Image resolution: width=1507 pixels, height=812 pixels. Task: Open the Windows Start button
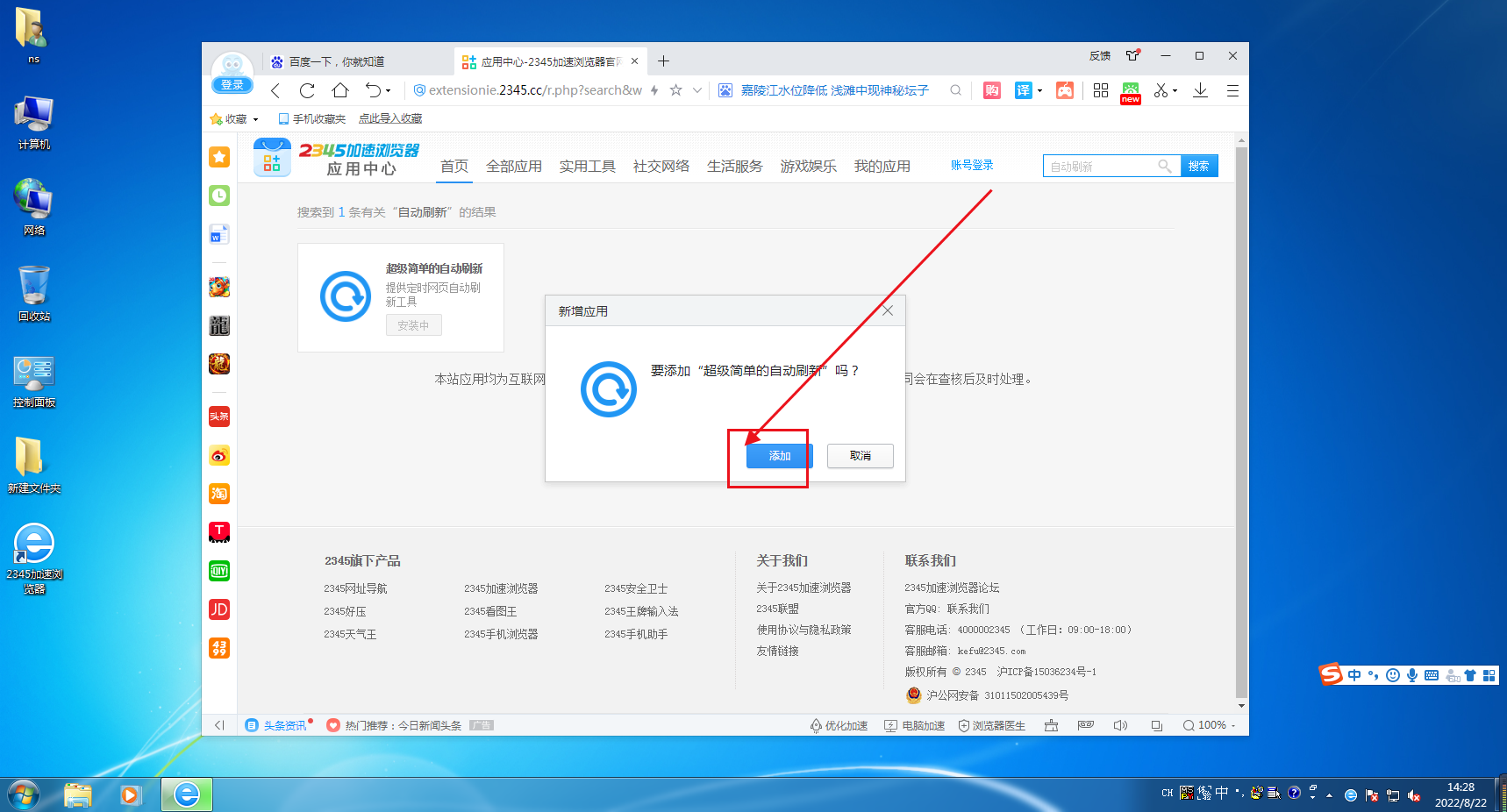tap(24, 795)
